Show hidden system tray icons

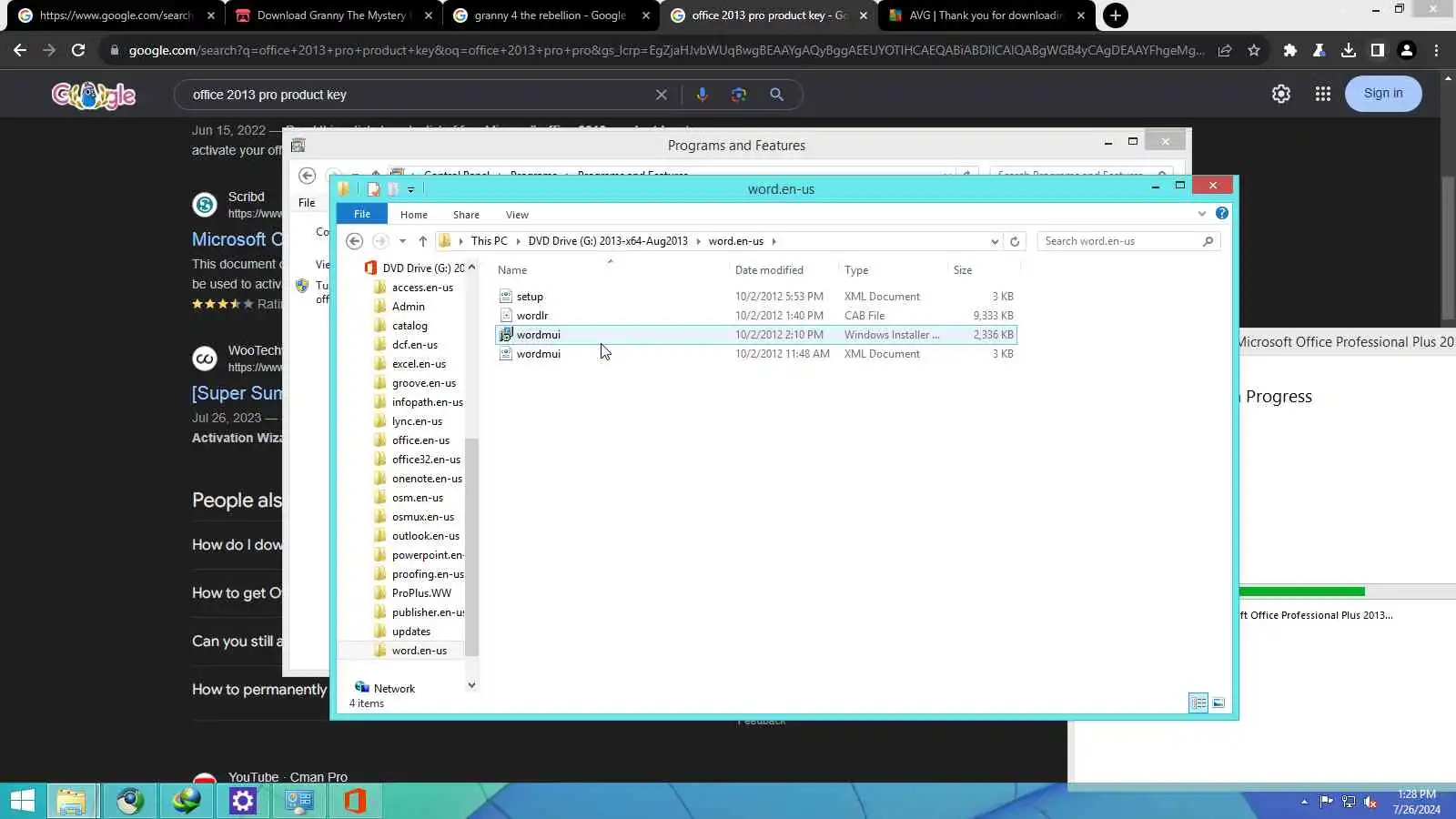1304,802
